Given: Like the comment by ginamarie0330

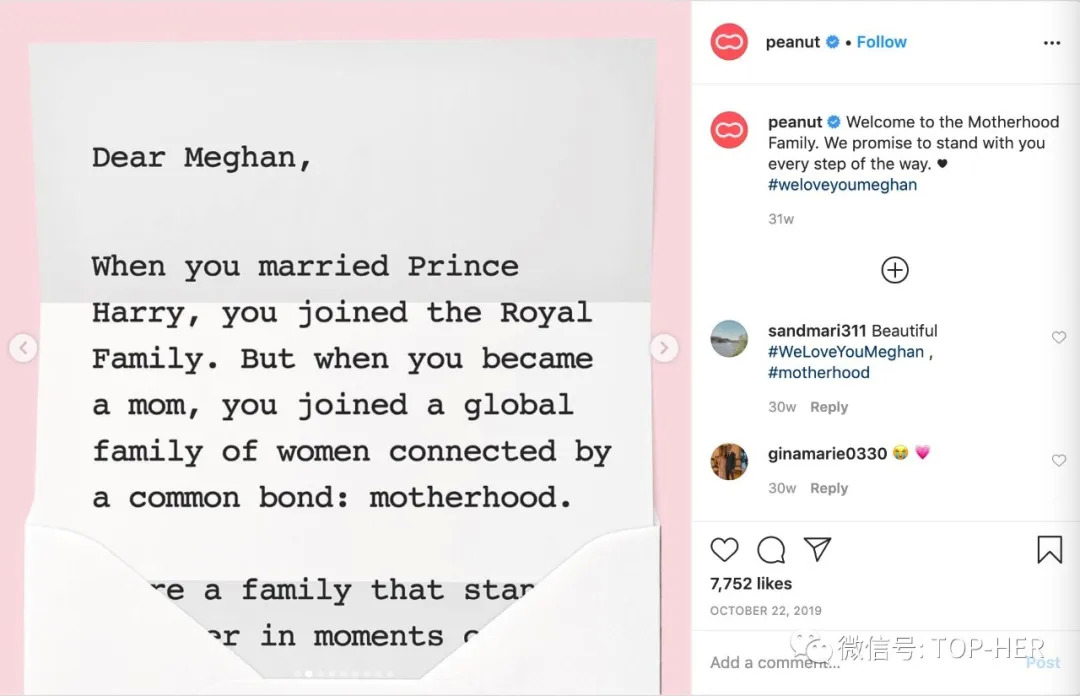Looking at the screenshot, I should click(1059, 461).
